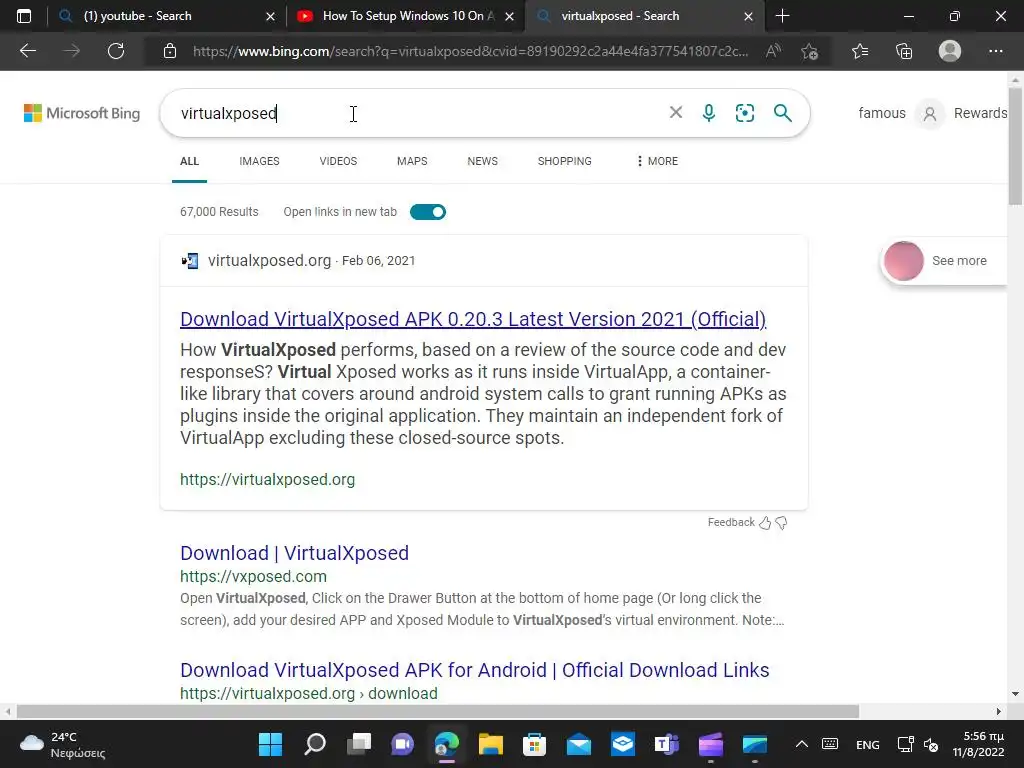Viewport: 1024px width, 768px height.
Task: Open touch keyboard tray icon
Action: point(830,744)
